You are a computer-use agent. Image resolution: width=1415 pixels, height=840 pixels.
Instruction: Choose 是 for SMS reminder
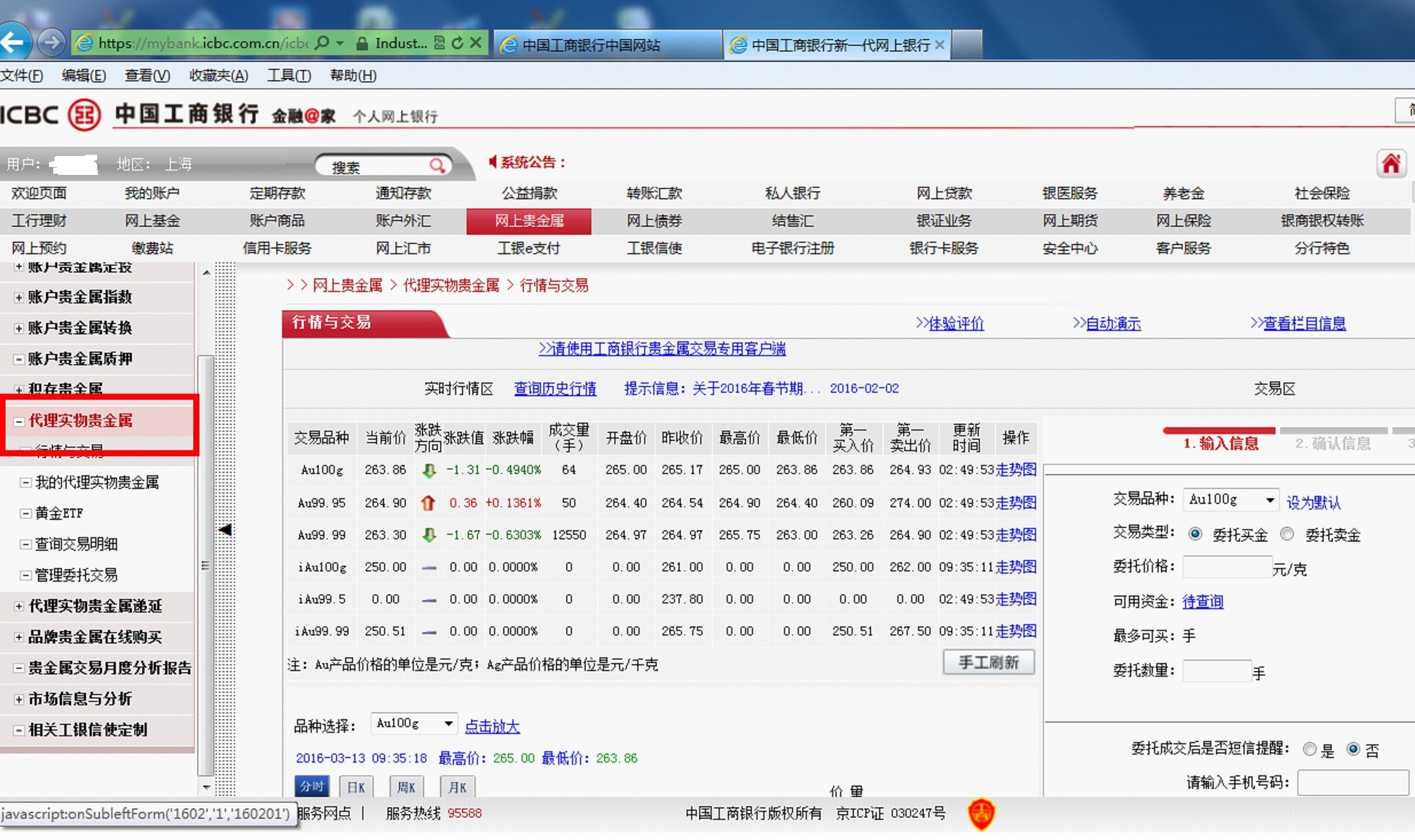pos(1310,749)
